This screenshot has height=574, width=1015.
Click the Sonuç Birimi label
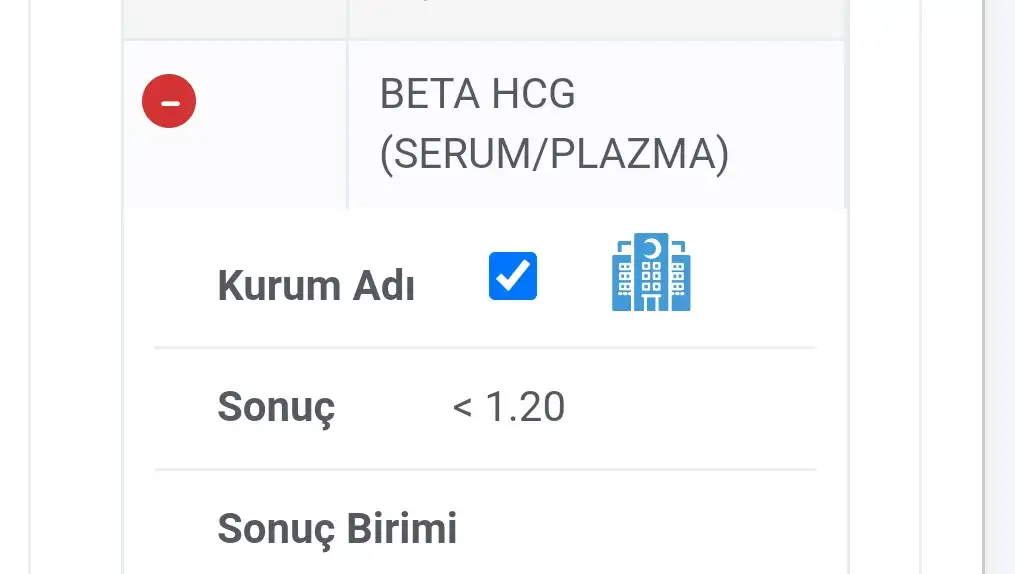pos(337,528)
